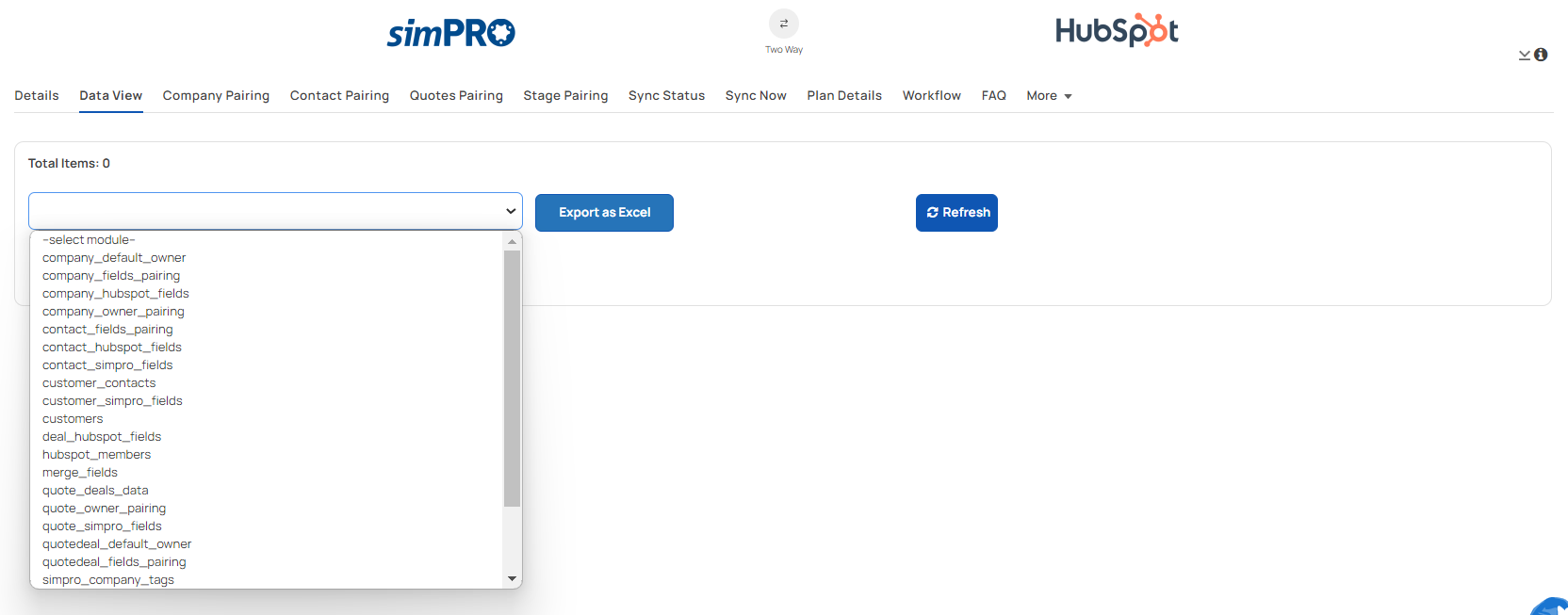The image size is (1568, 615).
Task: Select company_fields_pairing option
Action: point(268,276)
